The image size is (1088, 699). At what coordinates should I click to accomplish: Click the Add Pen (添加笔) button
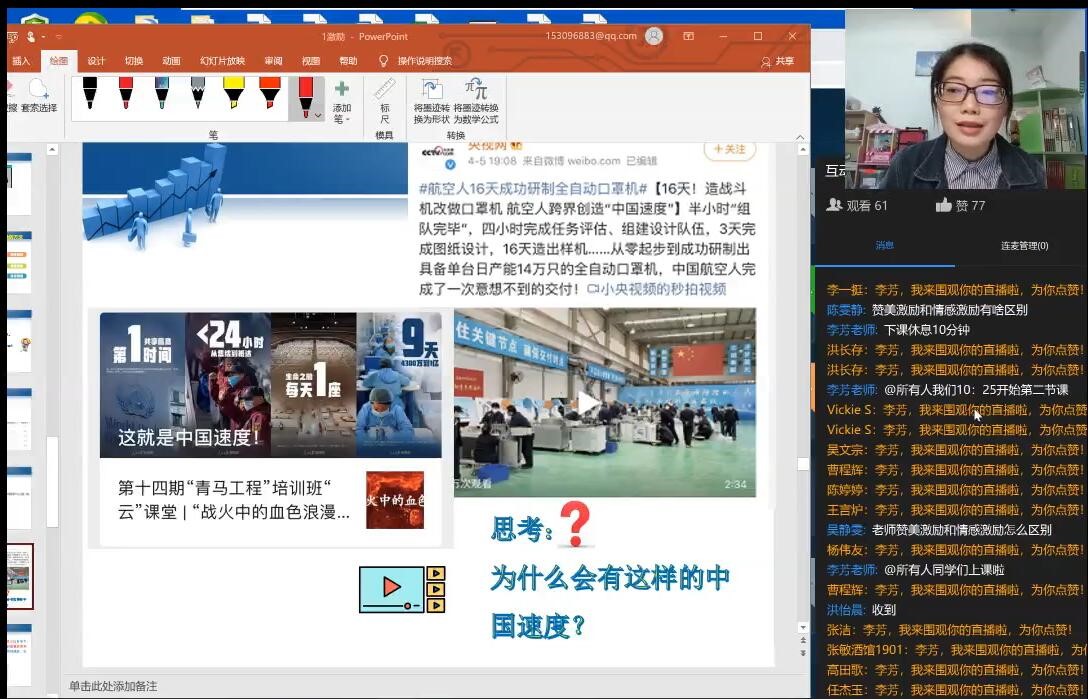click(x=342, y=99)
